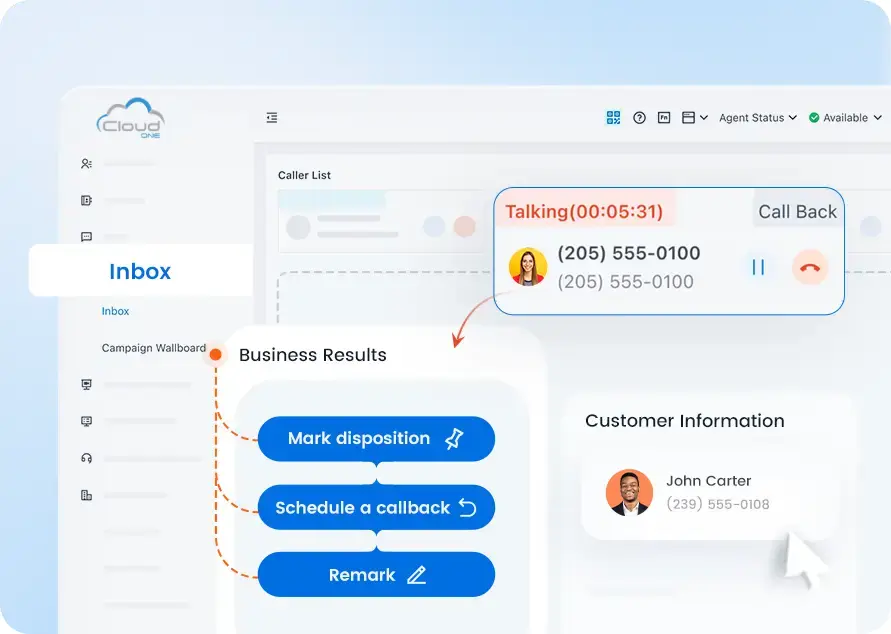The width and height of the screenshot is (891, 634).
Task: Open the Available status dropdown
Action: coord(845,117)
